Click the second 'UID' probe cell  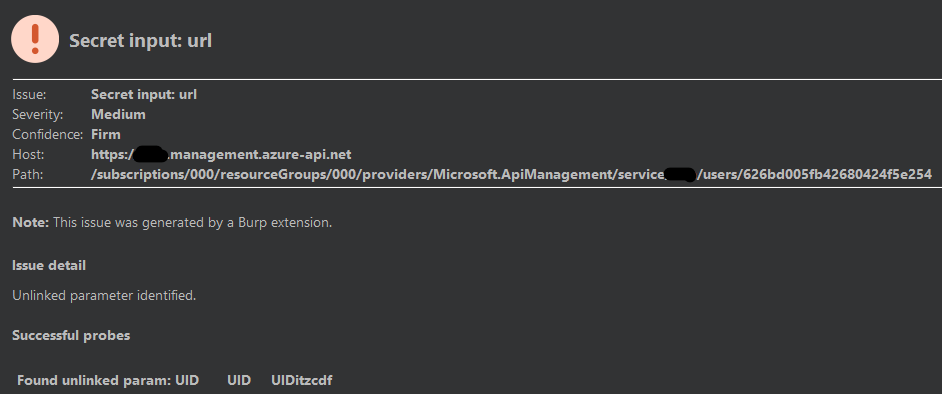[239, 380]
